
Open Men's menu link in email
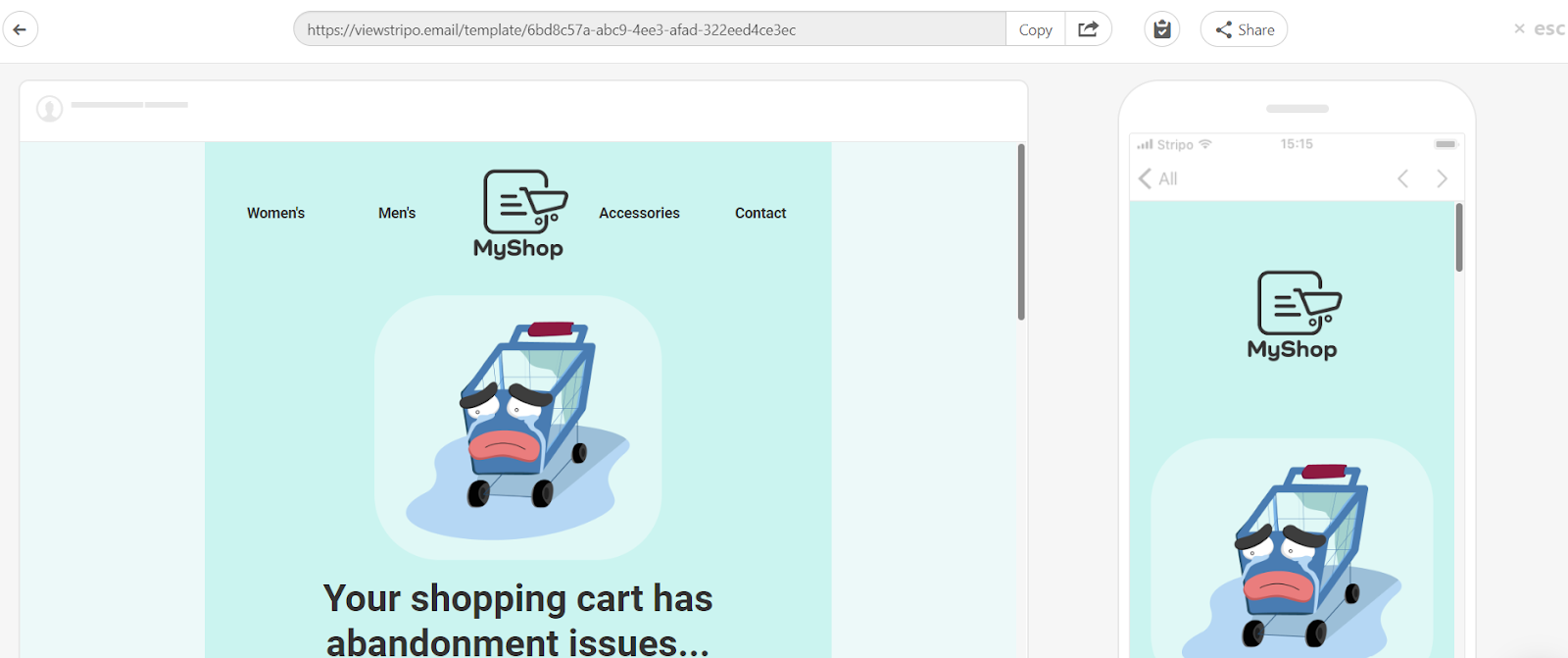(397, 213)
